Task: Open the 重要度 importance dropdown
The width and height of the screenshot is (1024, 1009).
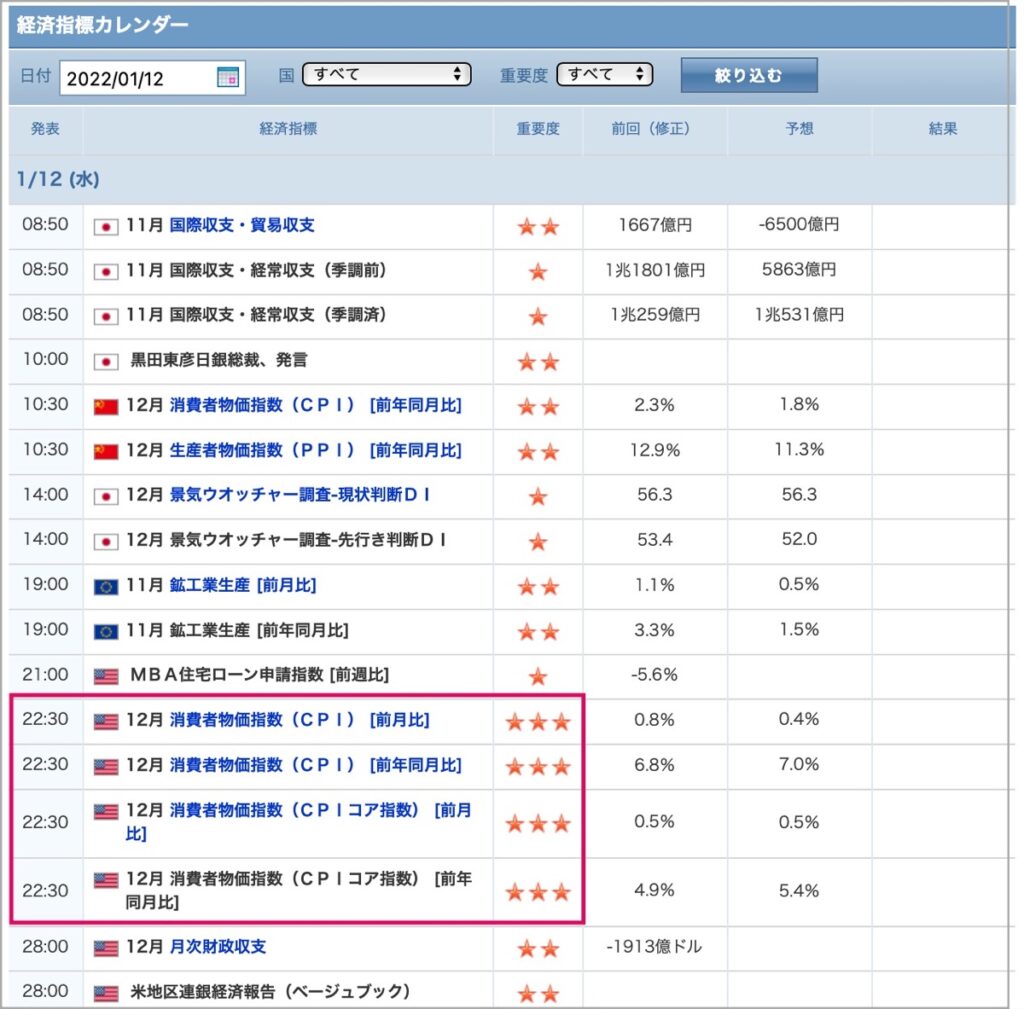Action: pyautogui.click(x=605, y=74)
